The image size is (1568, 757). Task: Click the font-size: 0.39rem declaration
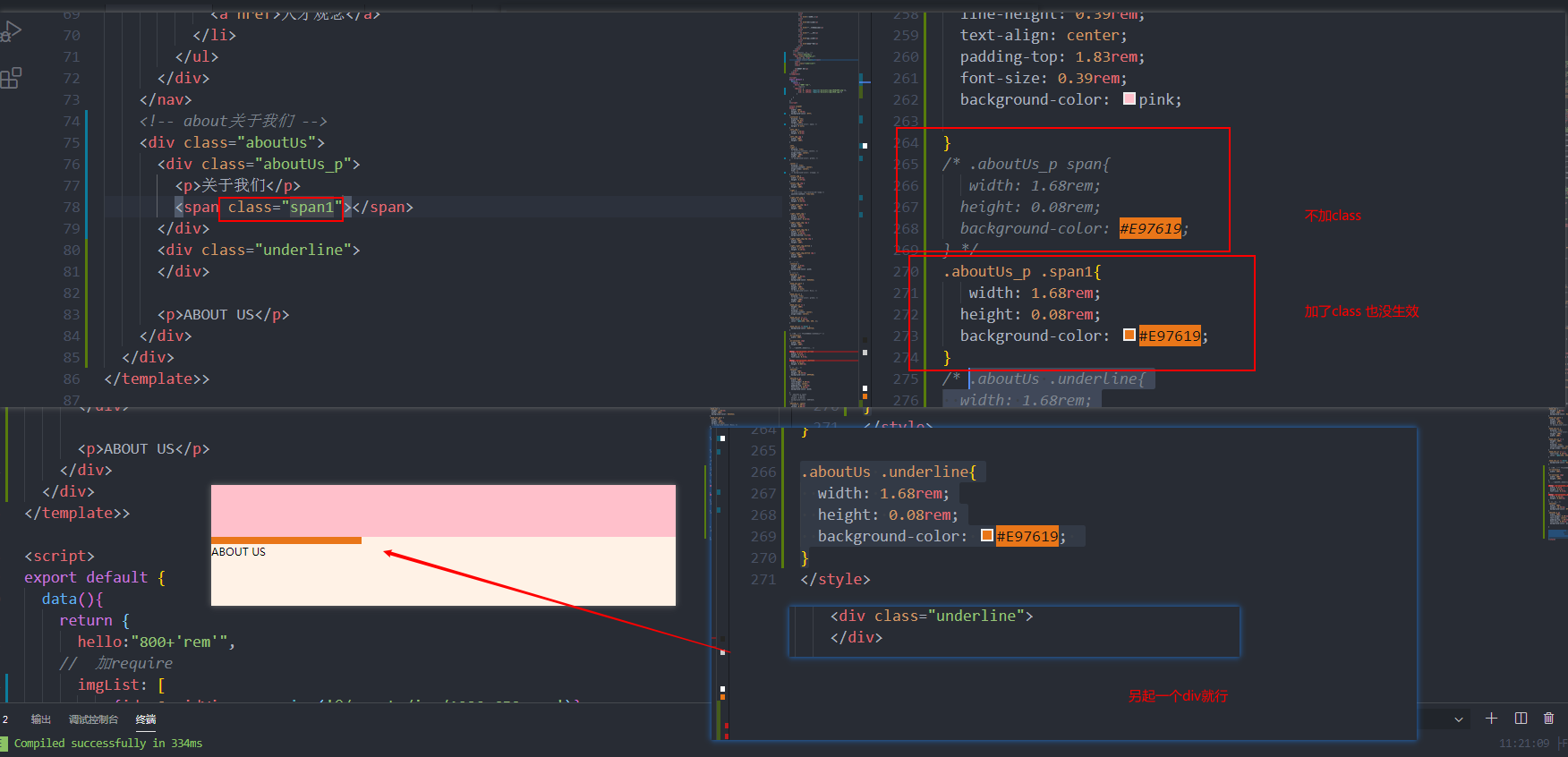[1044, 79]
